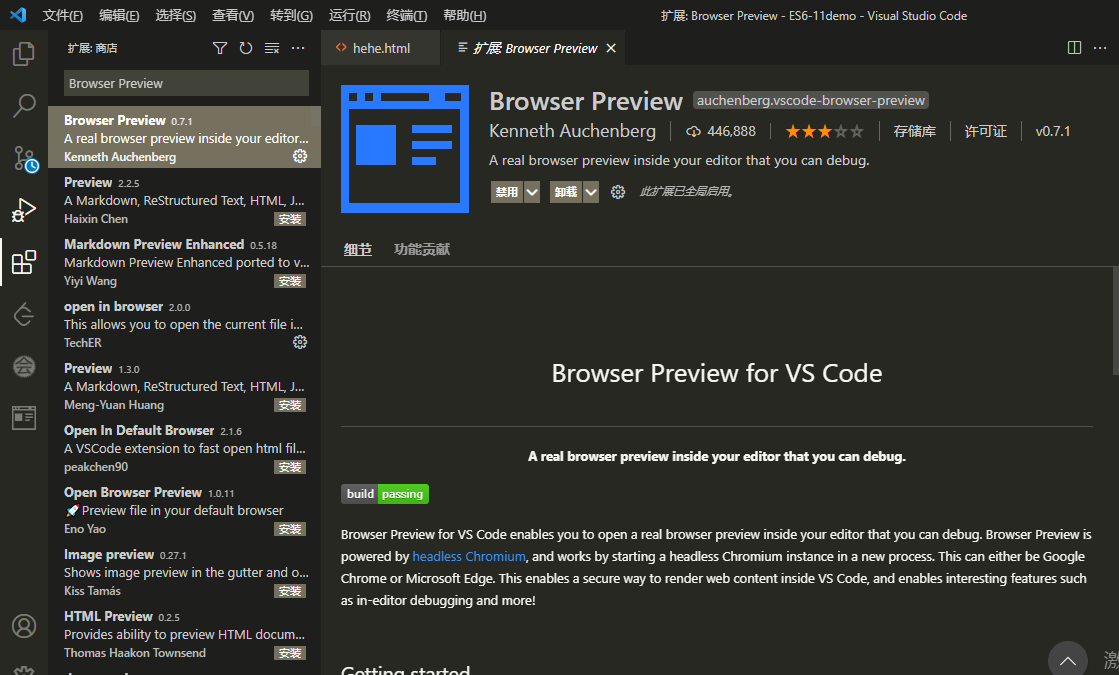Image resolution: width=1119 pixels, height=675 pixels.
Task: Switch to the 功能贡献 tab
Action: pyautogui.click(x=421, y=251)
